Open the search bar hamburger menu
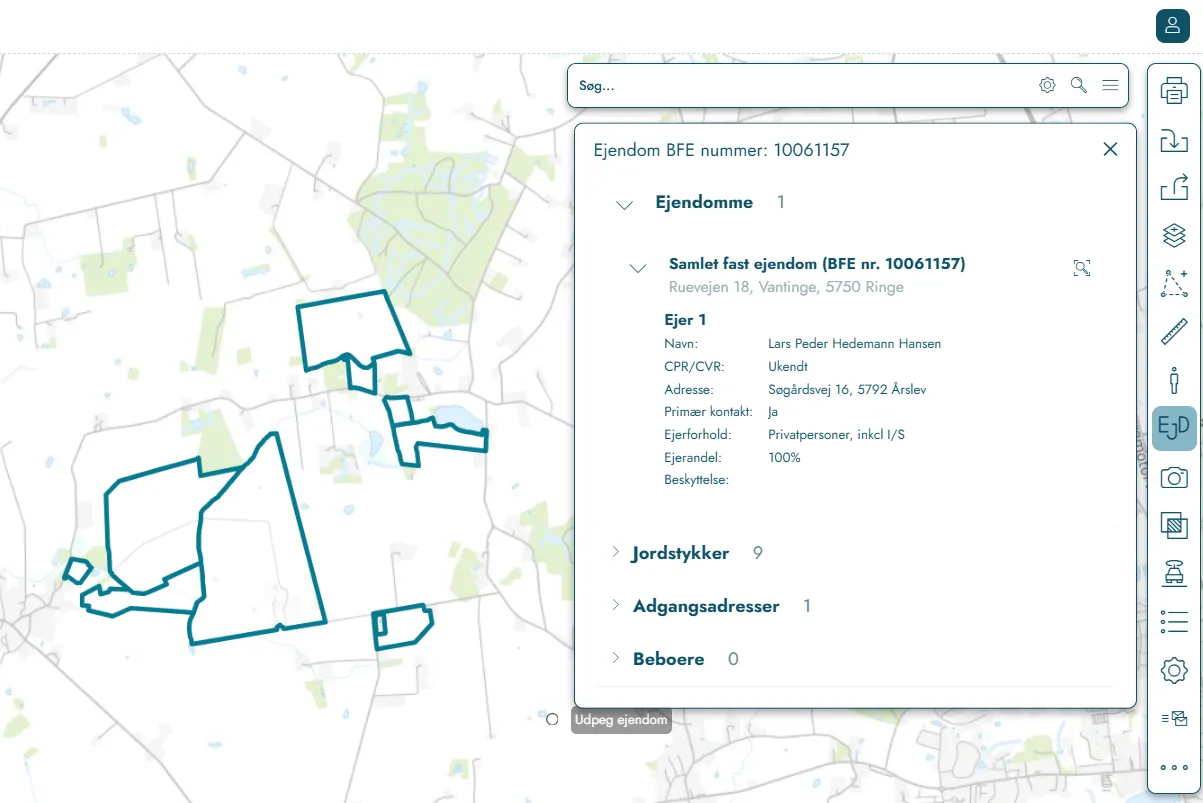1203x803 pixels. (x=1110, y=85)
